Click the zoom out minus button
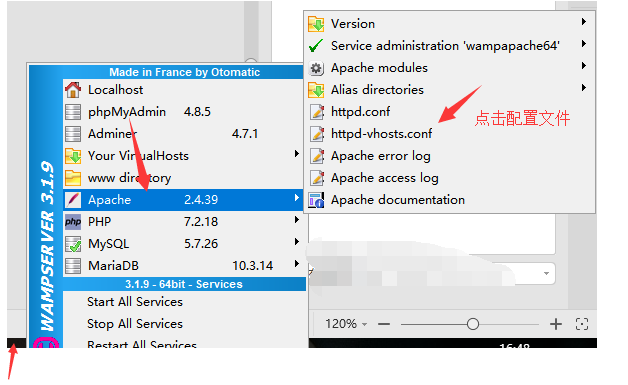Image resolution: width=628 pixels, height=385 pixels. [384, 324]
